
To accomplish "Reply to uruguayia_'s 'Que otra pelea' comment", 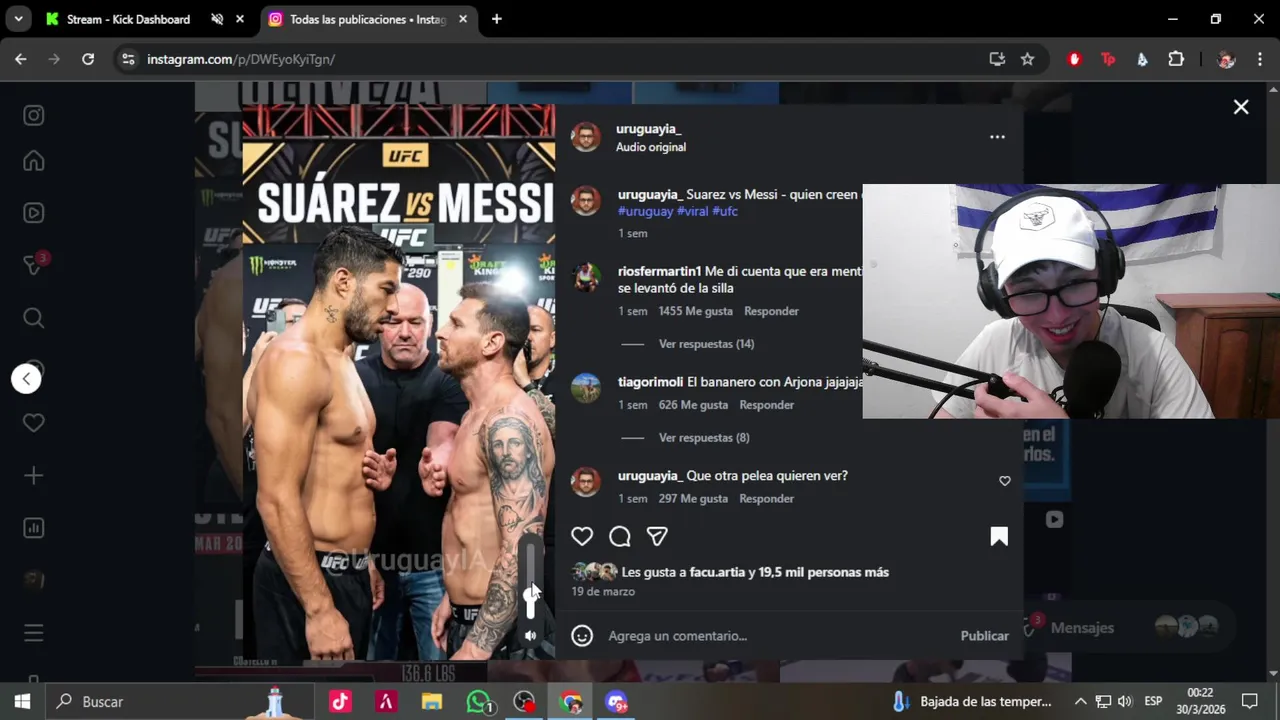I will pyautogui.click(x=766, y=499).
